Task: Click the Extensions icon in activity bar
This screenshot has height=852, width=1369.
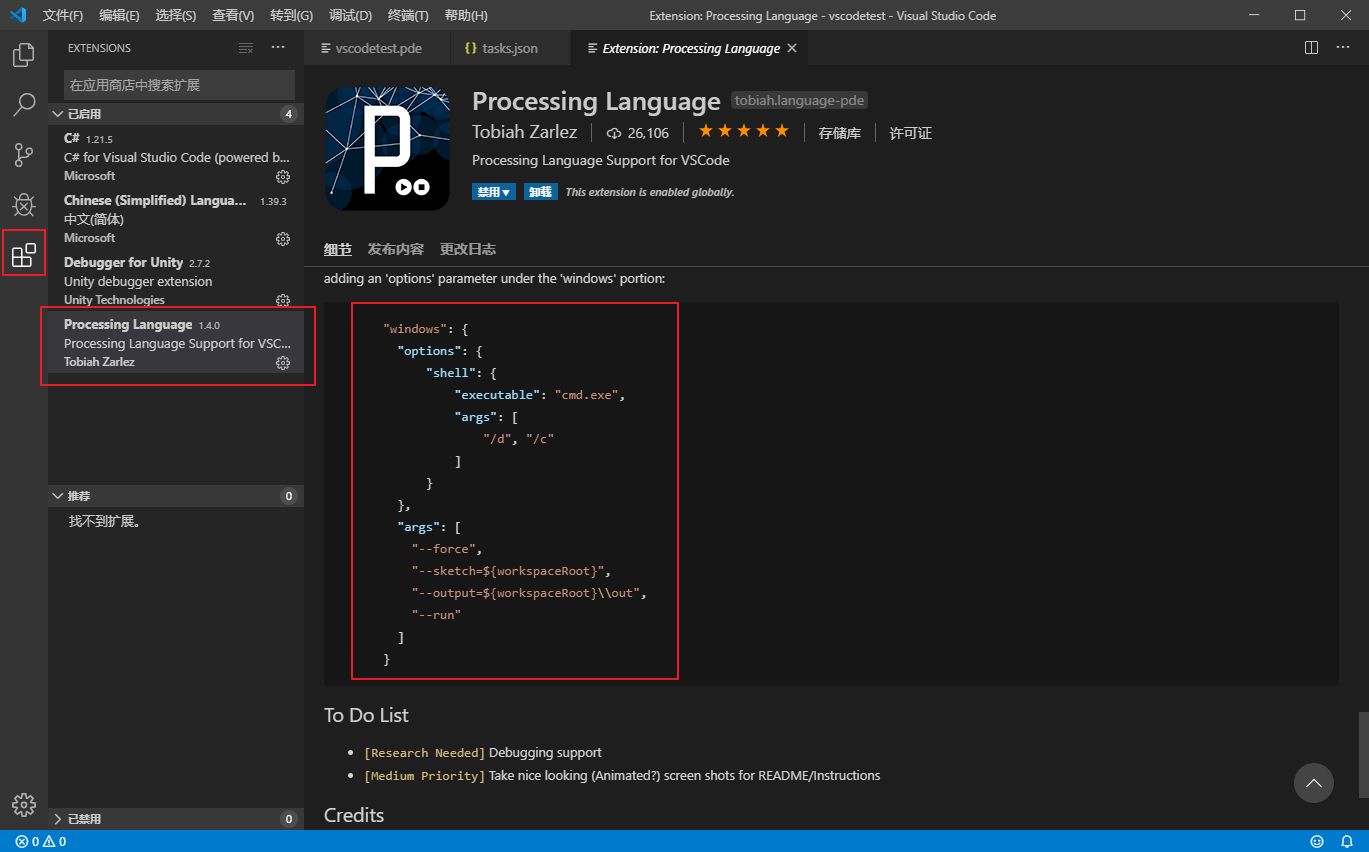Action: click(x=23, y=253)
